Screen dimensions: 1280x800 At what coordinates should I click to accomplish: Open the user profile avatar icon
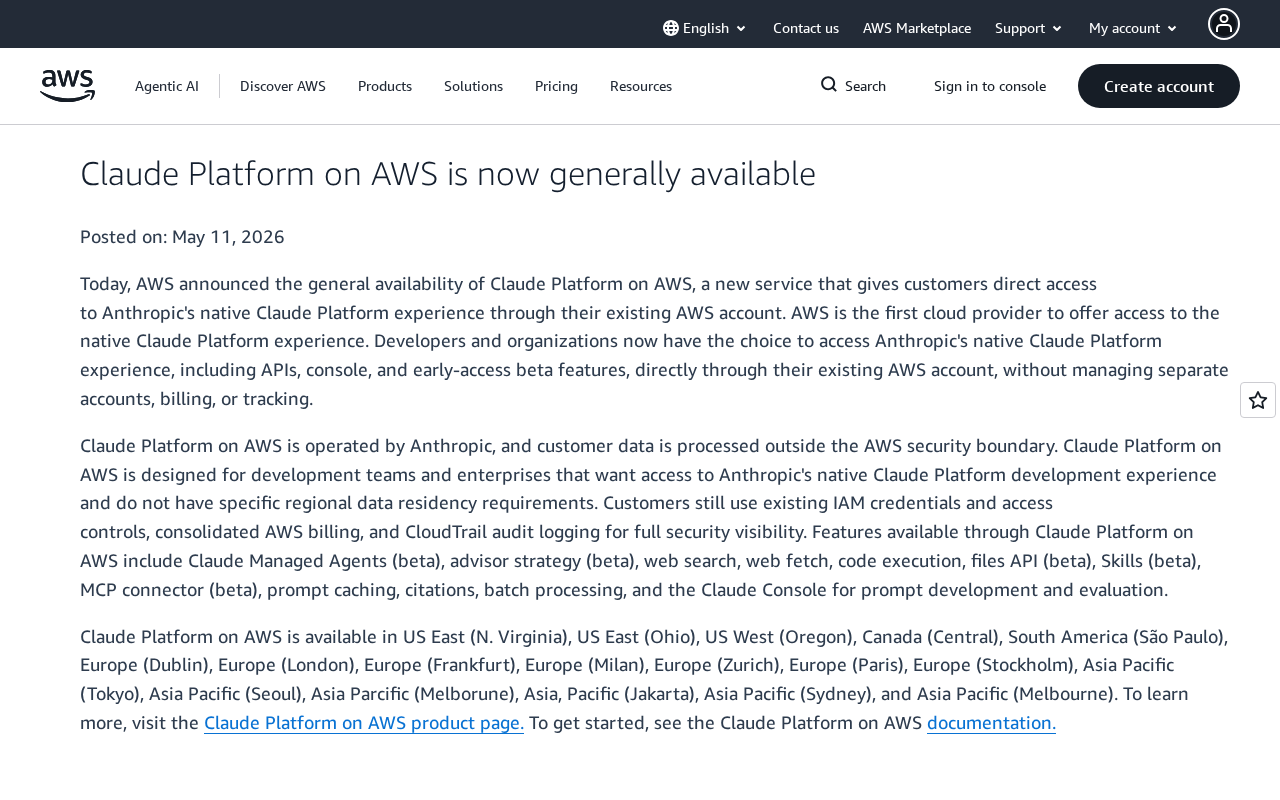(1224, 24)
